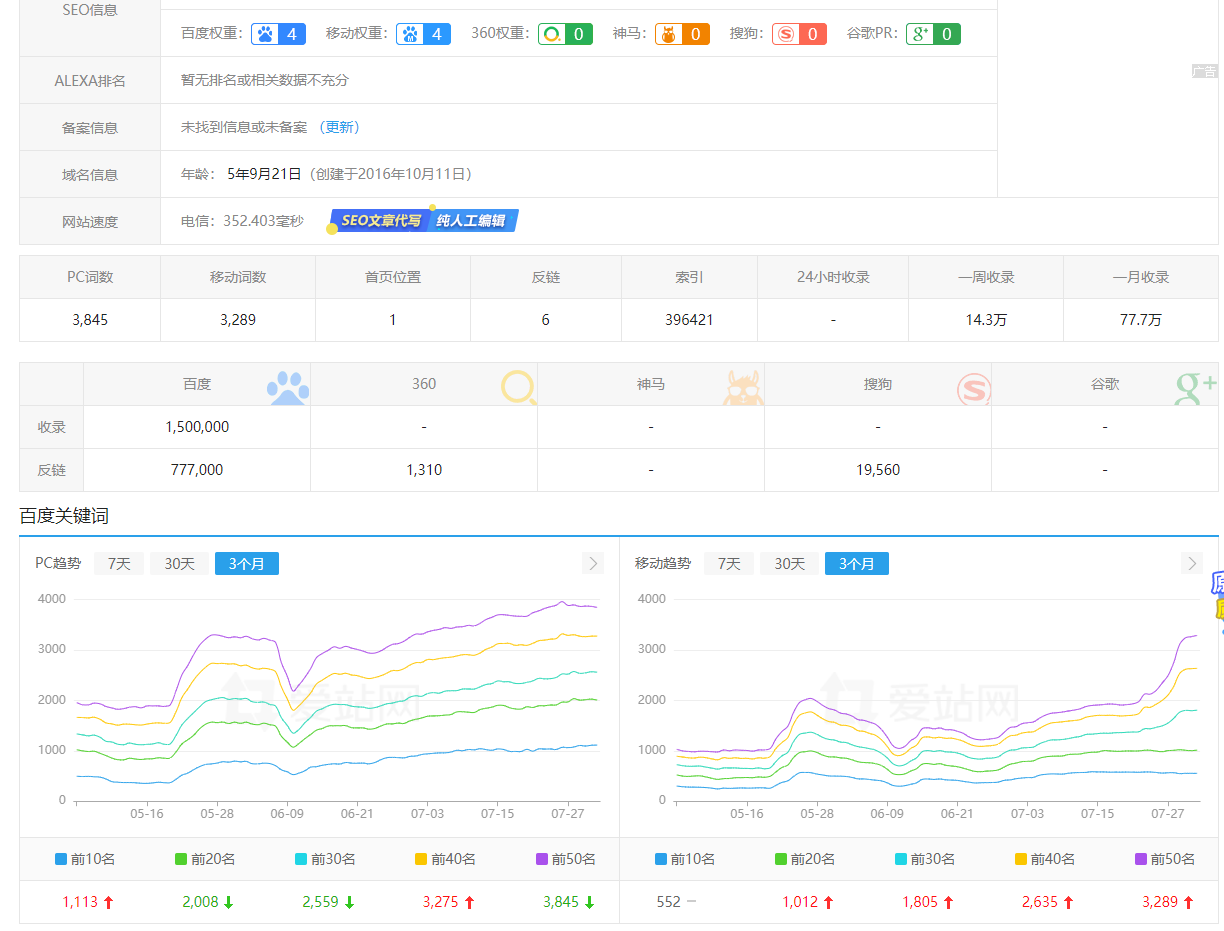This screenshot has width=1224, height=931.
Task: Toggle 前40名 series in mobile chart legend
Action: point(1045,859)
